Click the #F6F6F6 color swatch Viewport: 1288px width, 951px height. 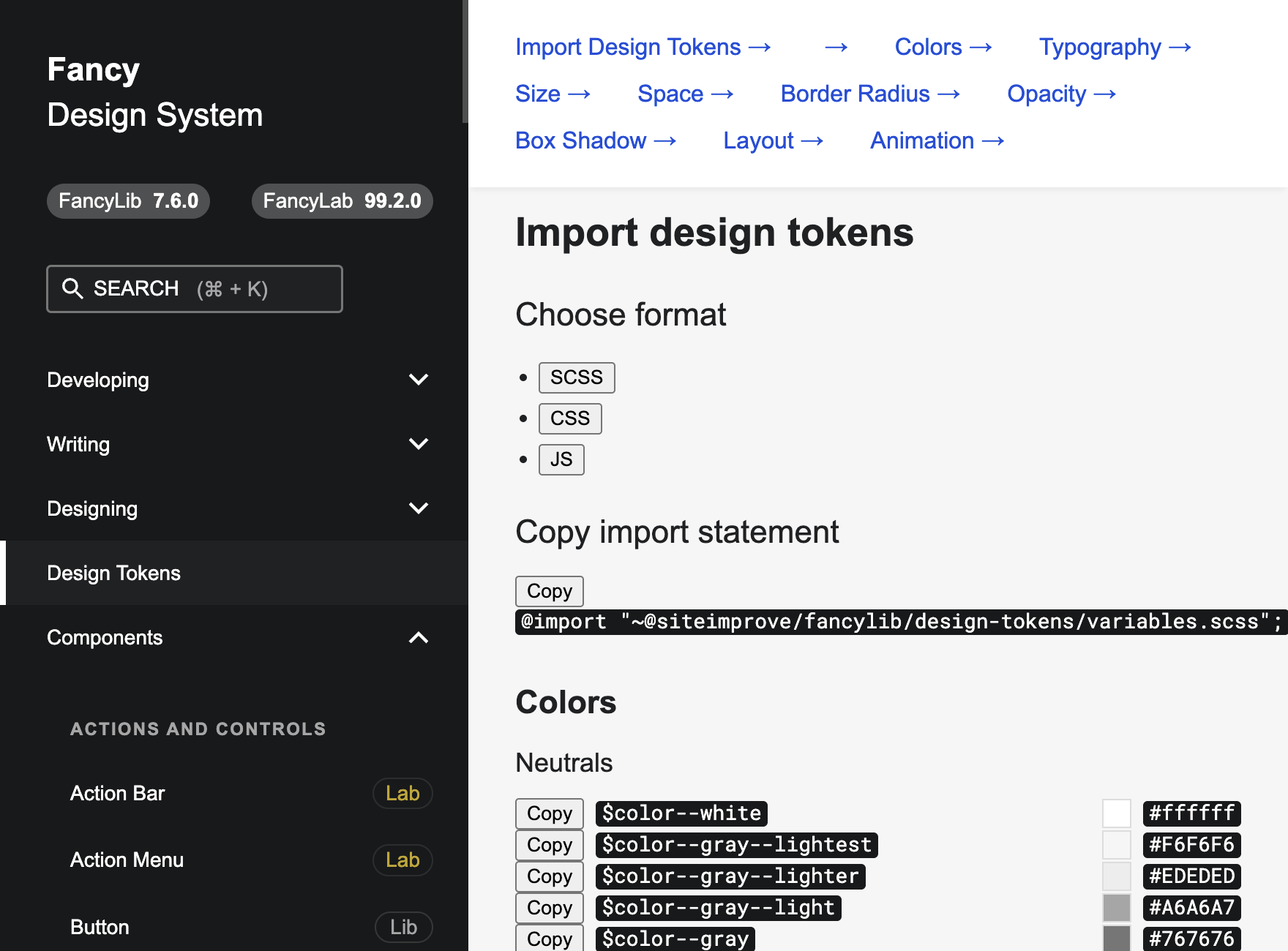[x=1117, y=845]
